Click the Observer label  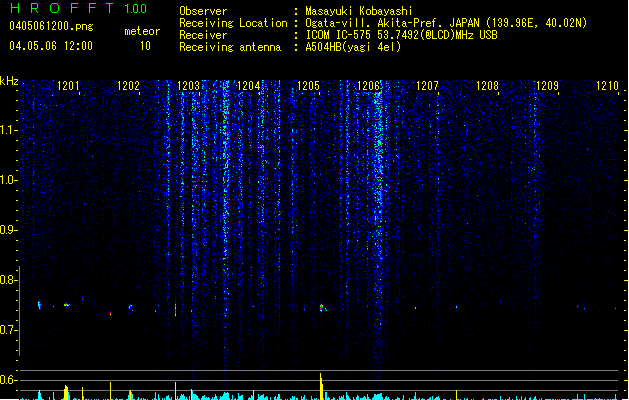203,11
